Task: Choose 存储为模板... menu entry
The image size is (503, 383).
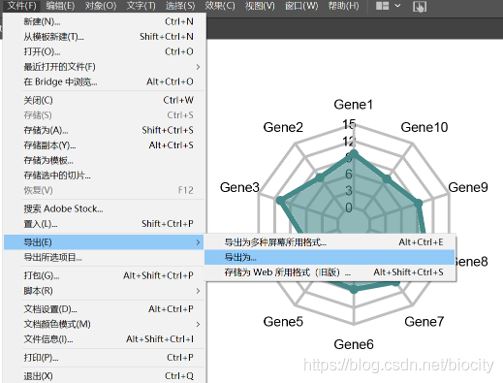Action: [105, 160]
